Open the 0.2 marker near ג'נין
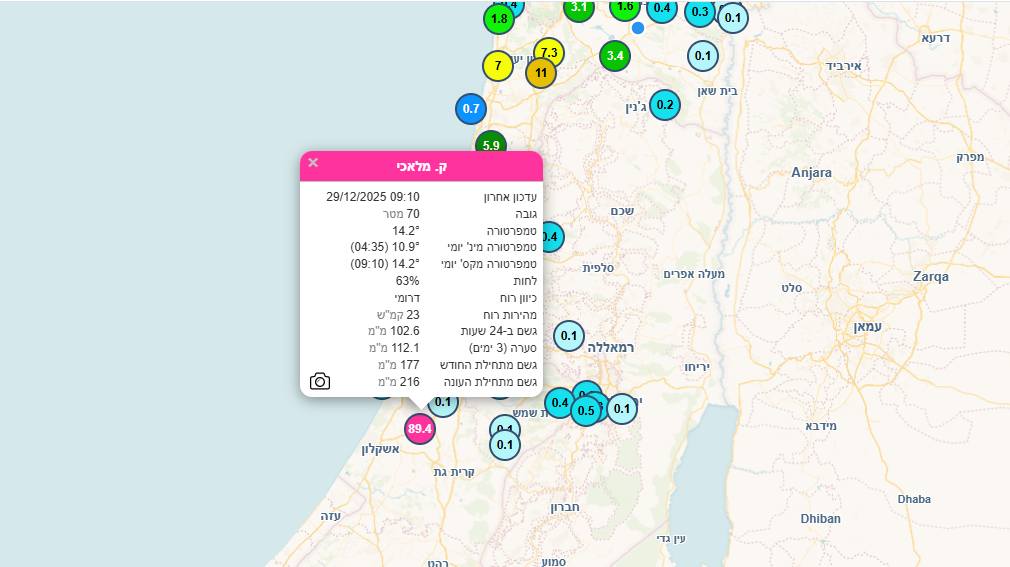The image size is (1010, 567). click(x=665, y=105)
